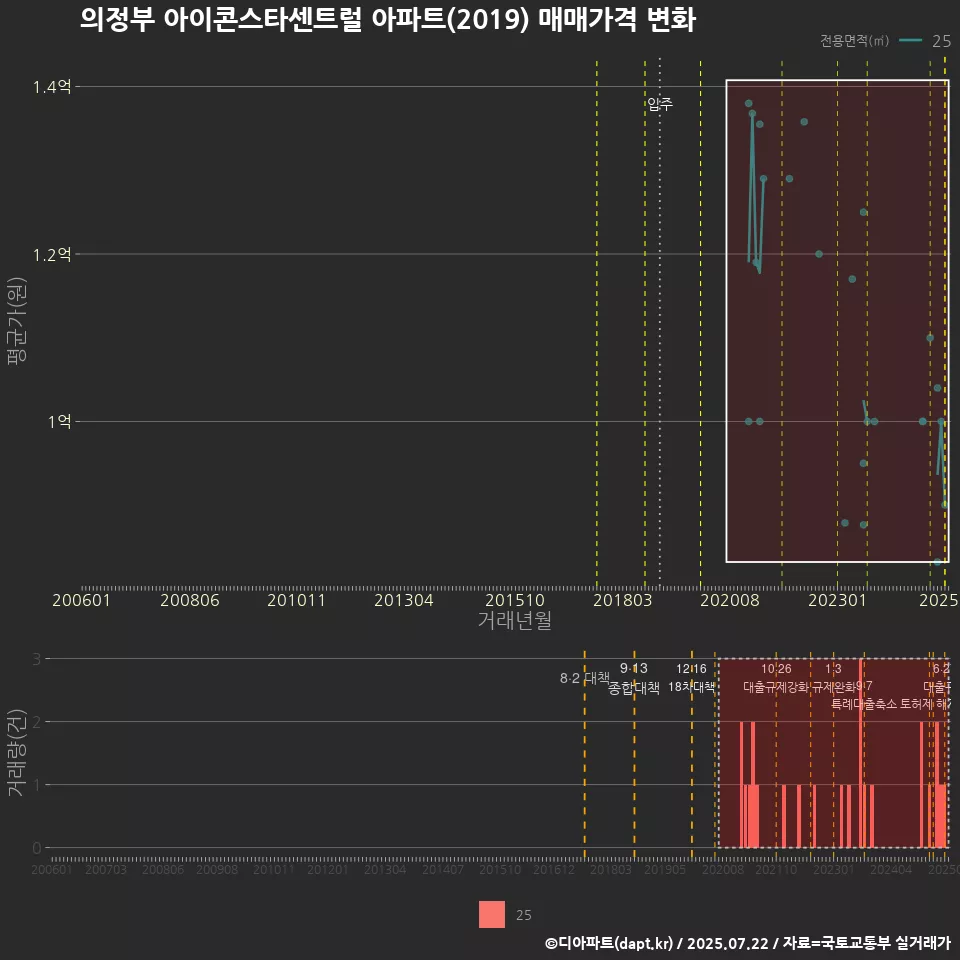Click the 0 label on the volume axis
This screenshot has width=960, height=960.
(x=37, y=849)
